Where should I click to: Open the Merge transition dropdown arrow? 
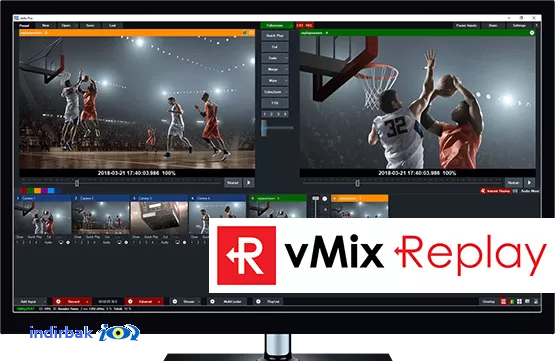pyautogui.click(x=286, y=69)
